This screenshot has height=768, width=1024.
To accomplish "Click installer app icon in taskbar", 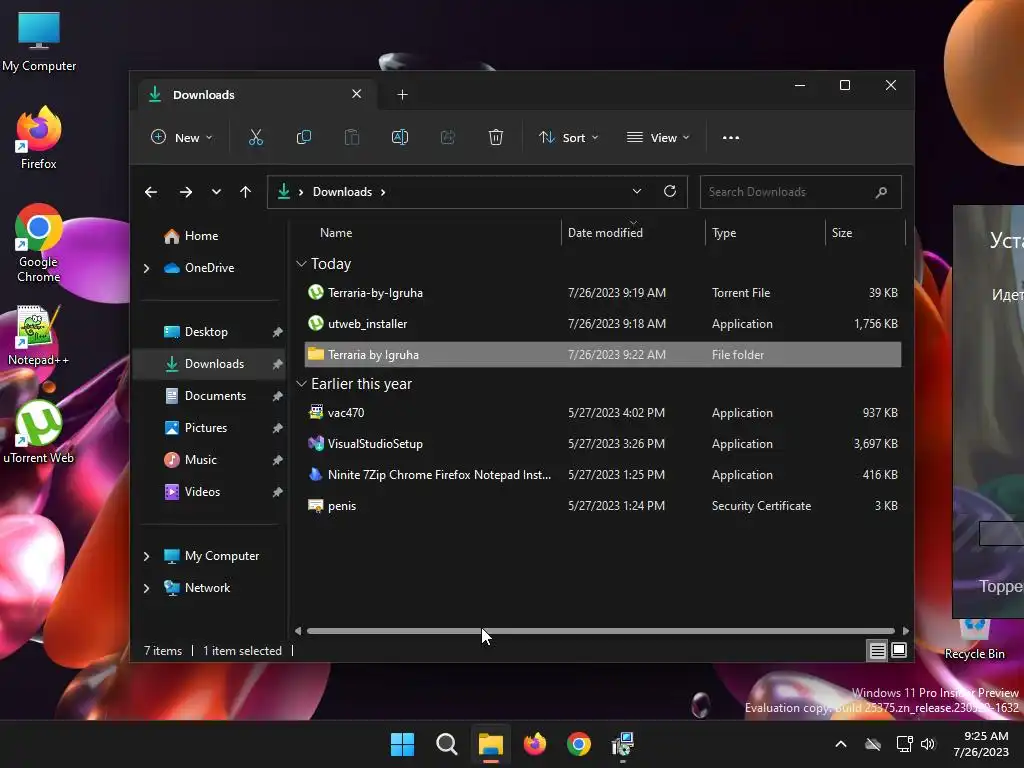I will tap(623, 744).
